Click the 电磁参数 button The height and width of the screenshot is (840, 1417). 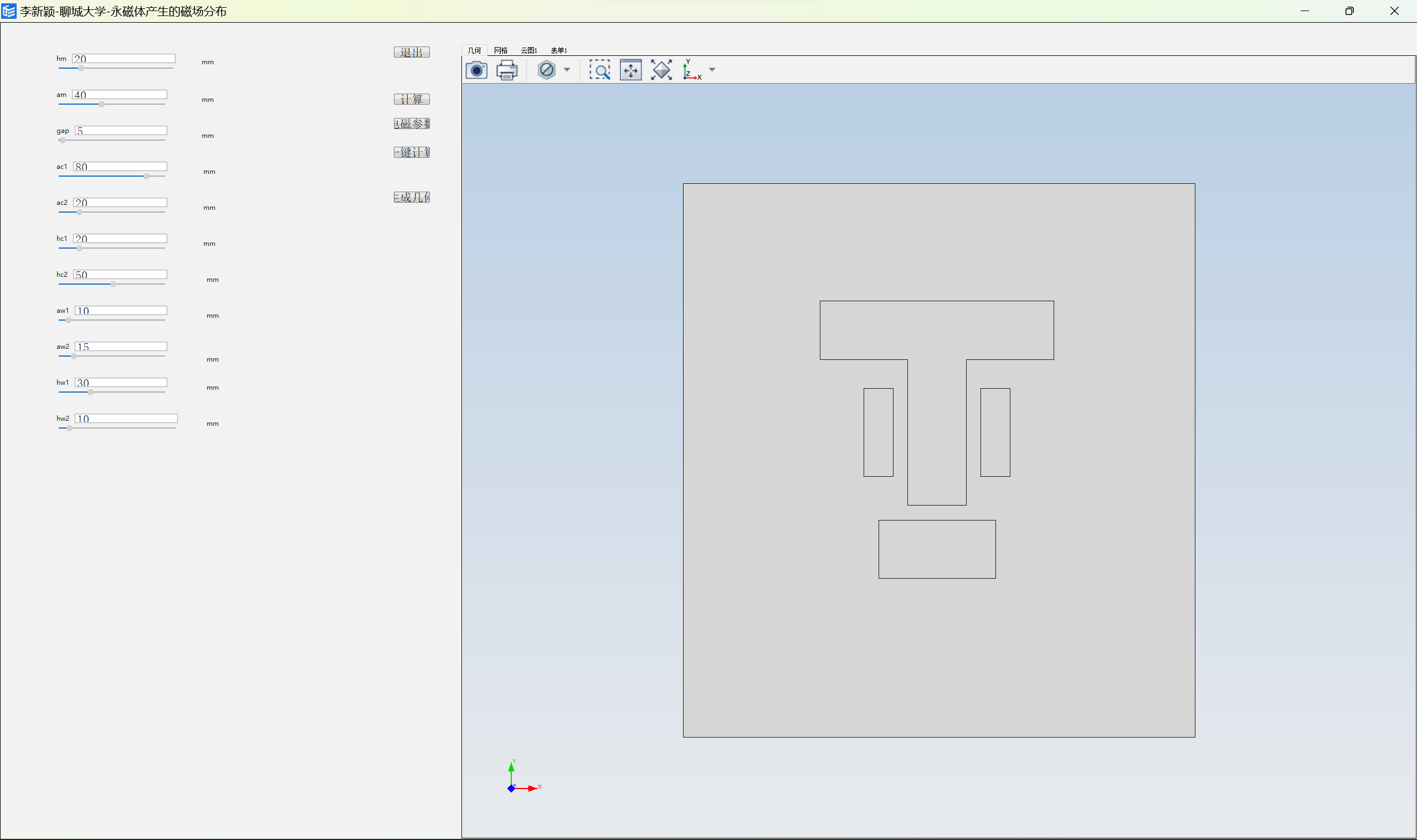tap(412, 123)
